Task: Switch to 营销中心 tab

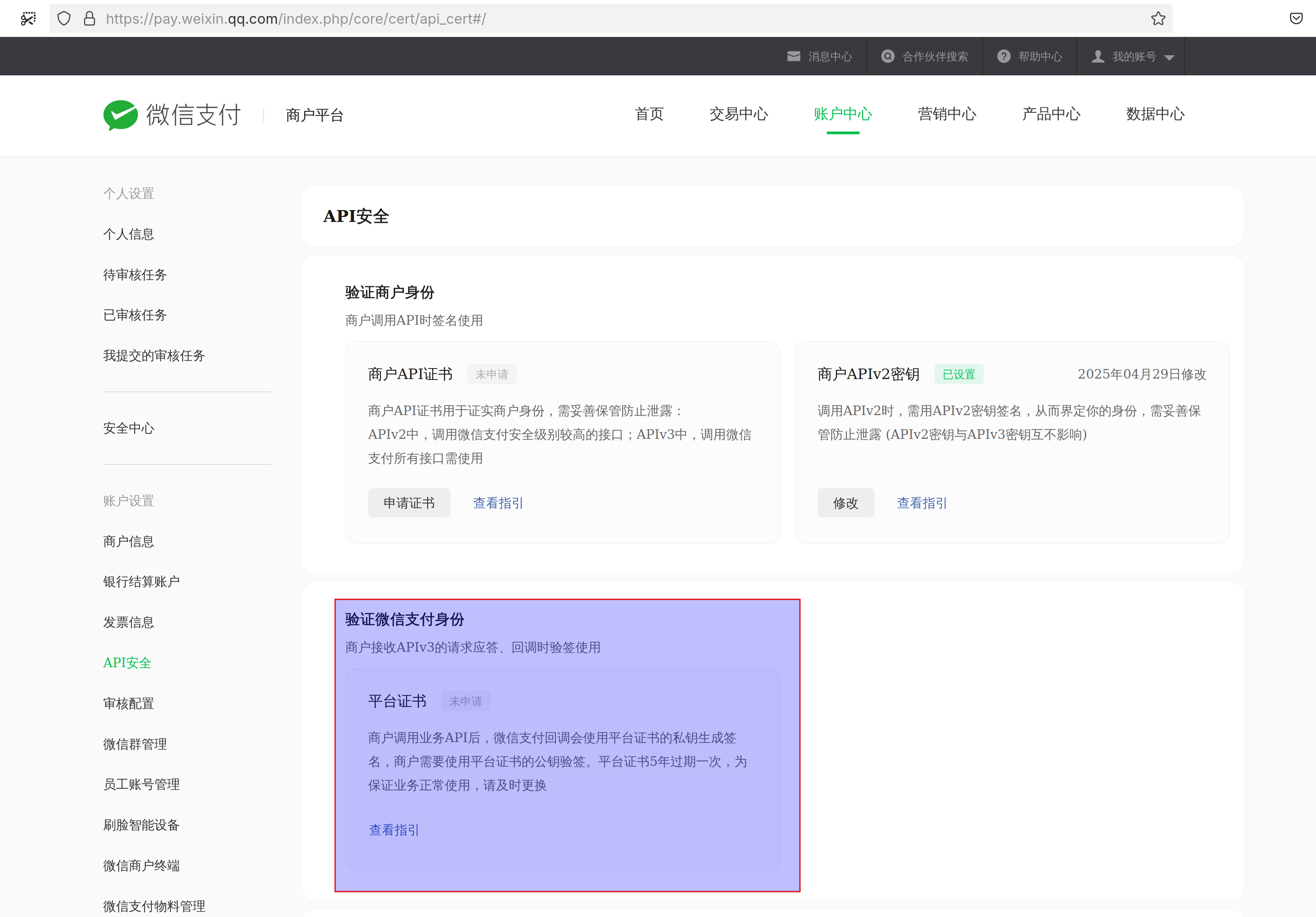Action: (947, 114)
